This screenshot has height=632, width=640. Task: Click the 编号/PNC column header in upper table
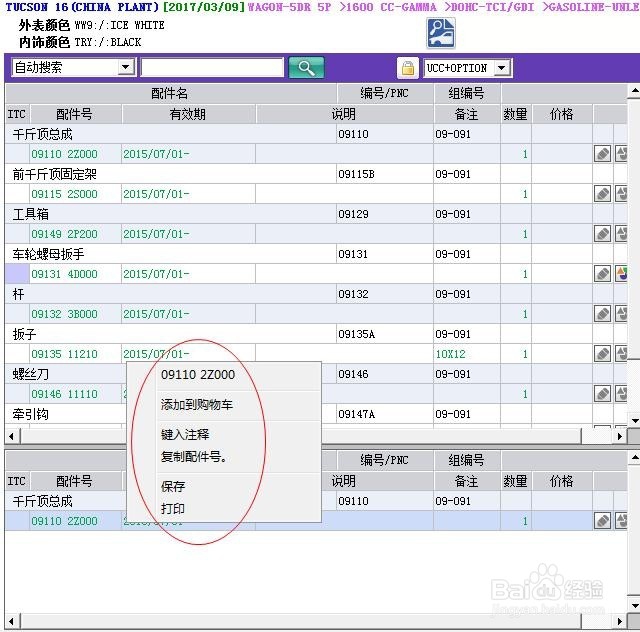[x=385, y=93]
